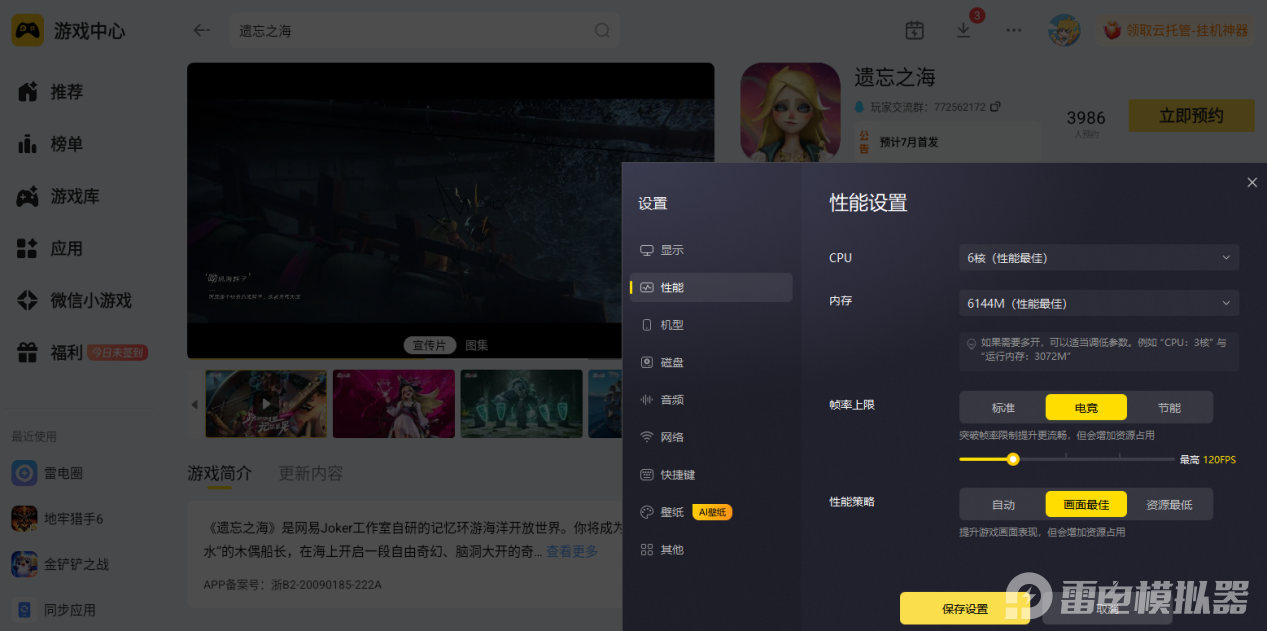Click the FPS slider handle
This screenshot has width=1267, height=631.
(1013, 459)
